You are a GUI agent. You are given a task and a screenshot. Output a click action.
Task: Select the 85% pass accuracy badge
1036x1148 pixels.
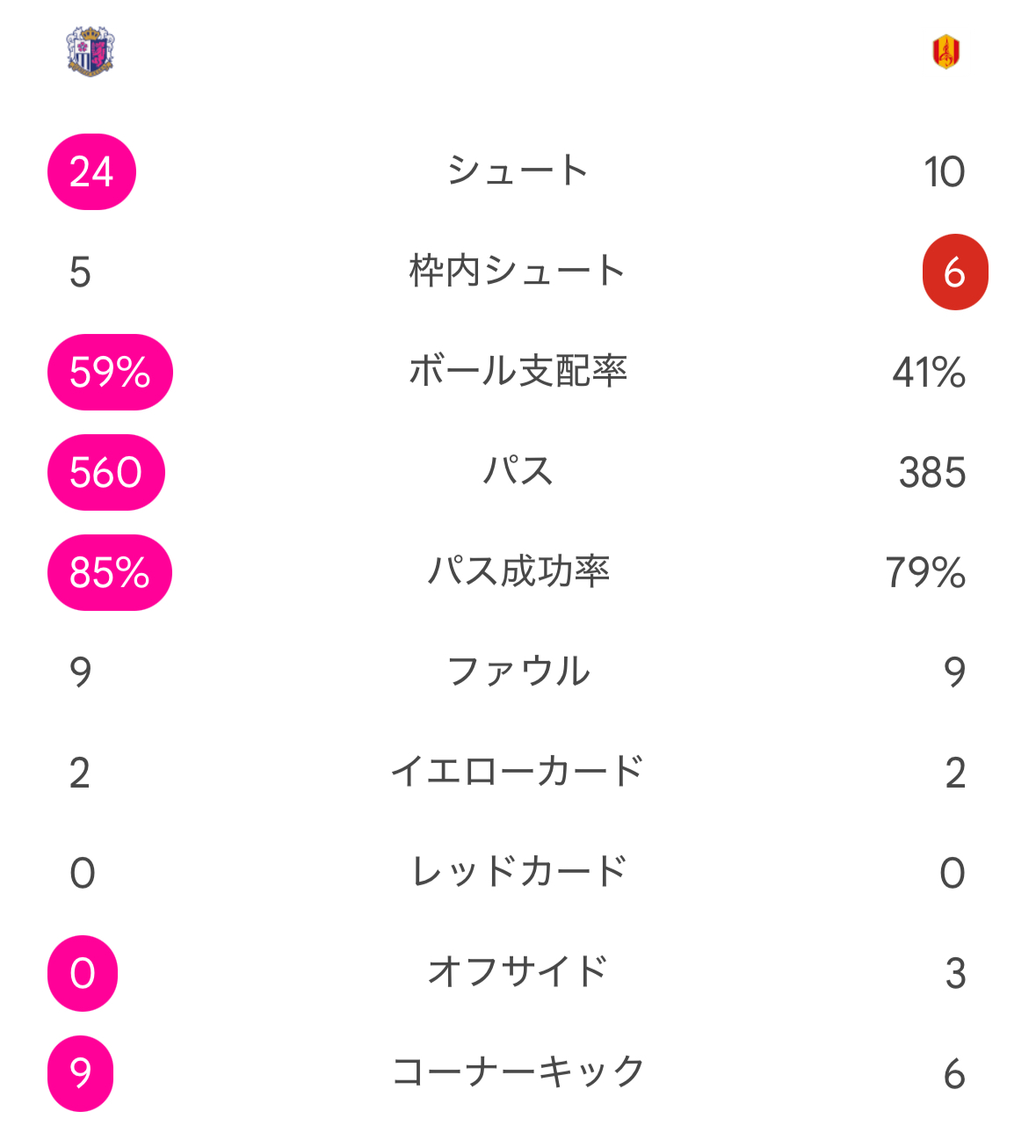[x=110, y=572]
